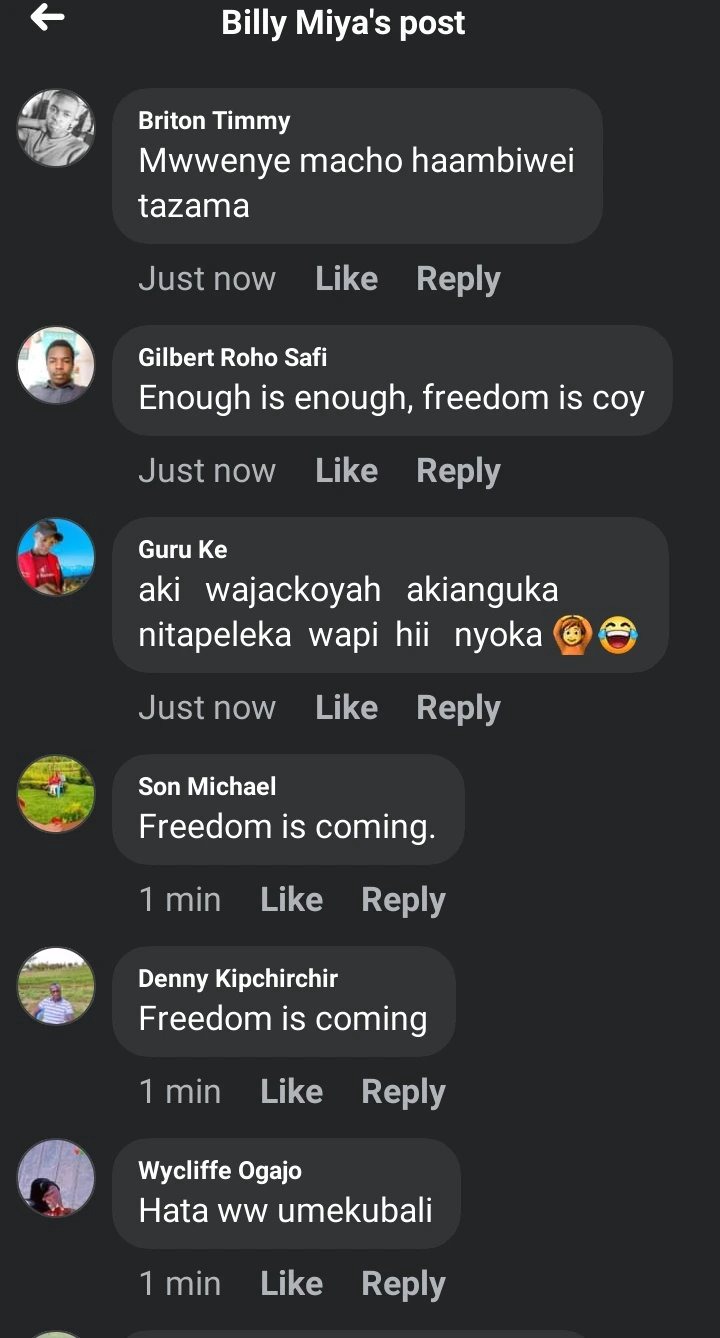Open Guru Ke's profile picture
Screen dimensions: 720x1338
(x=56, y=557)
